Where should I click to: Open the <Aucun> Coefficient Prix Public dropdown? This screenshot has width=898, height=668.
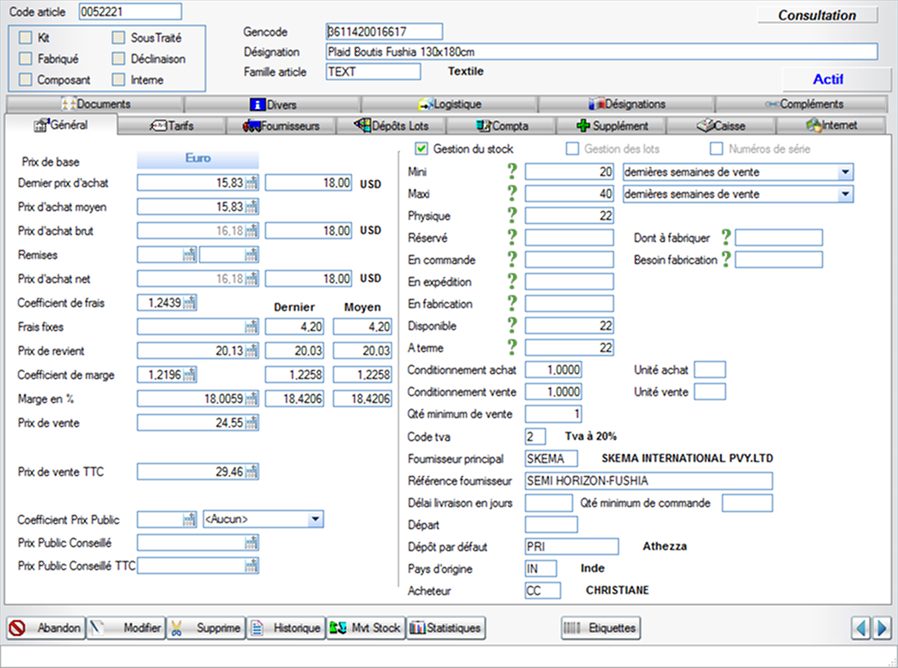point(315,520)
